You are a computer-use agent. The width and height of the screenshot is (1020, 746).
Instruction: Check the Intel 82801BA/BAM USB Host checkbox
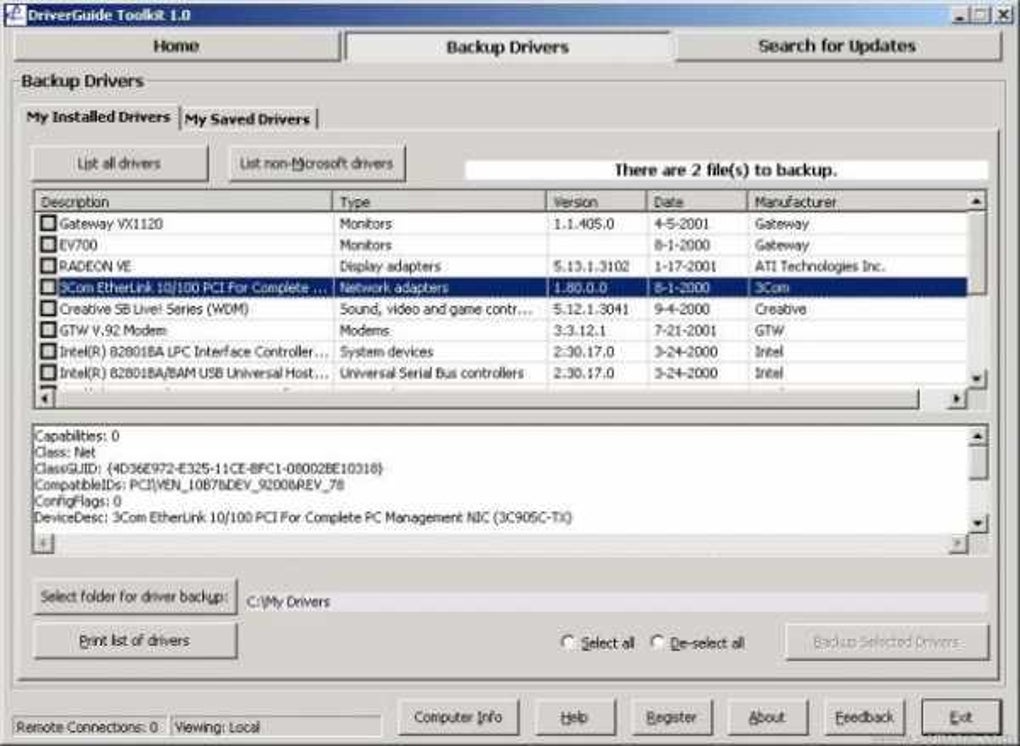(48, 373)
